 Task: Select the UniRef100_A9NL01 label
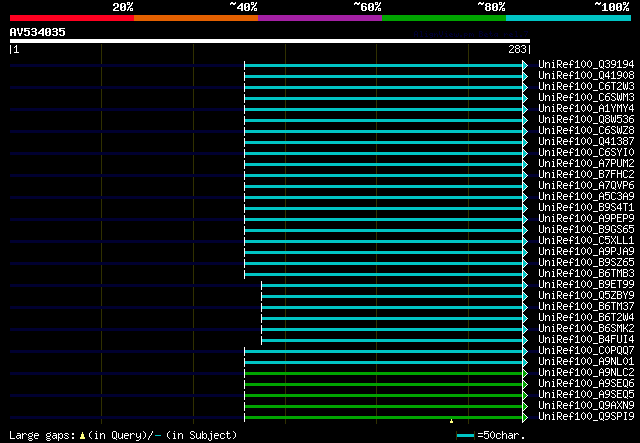click(x=586, y=362)
